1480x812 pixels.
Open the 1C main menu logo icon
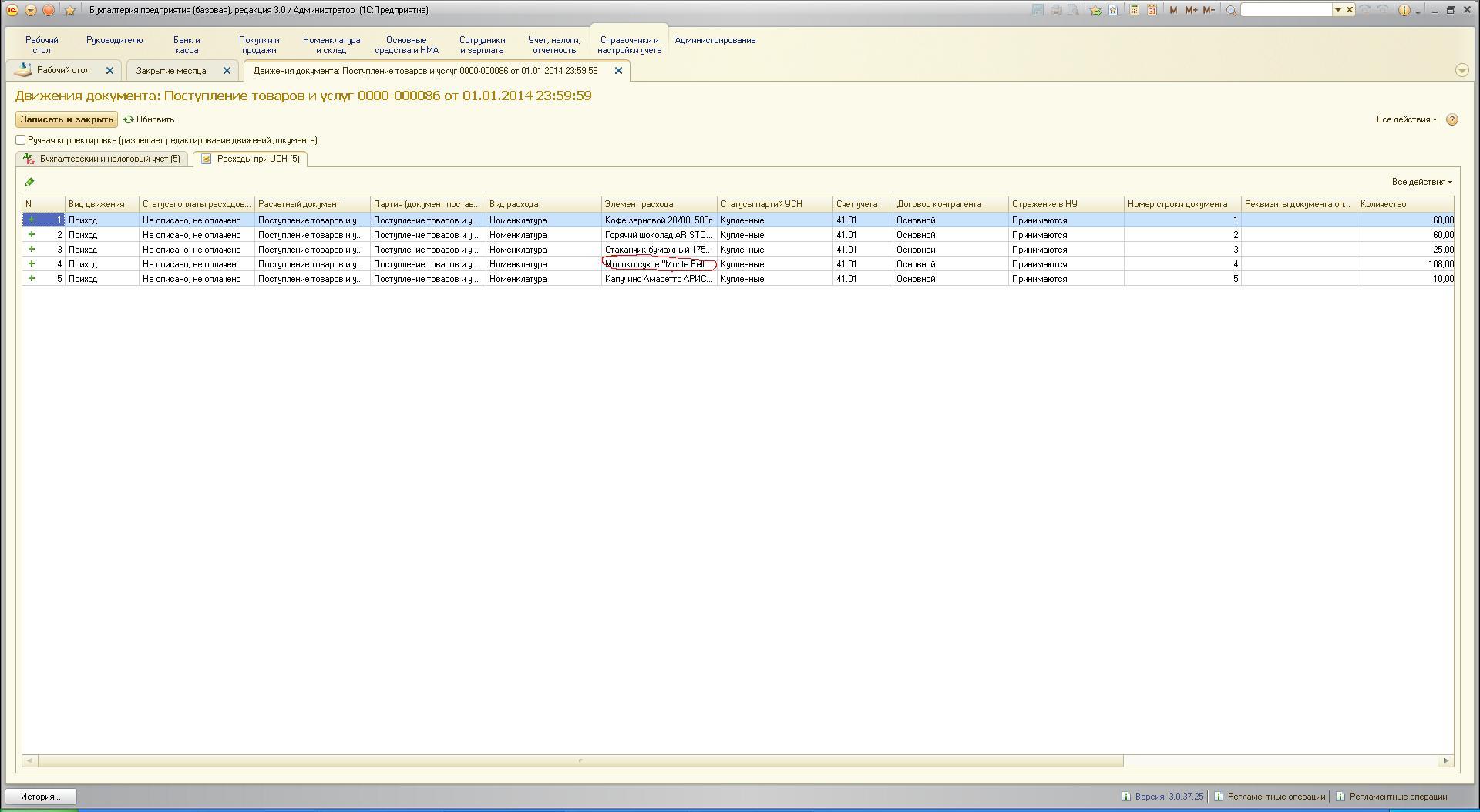(x=12, y=10)
